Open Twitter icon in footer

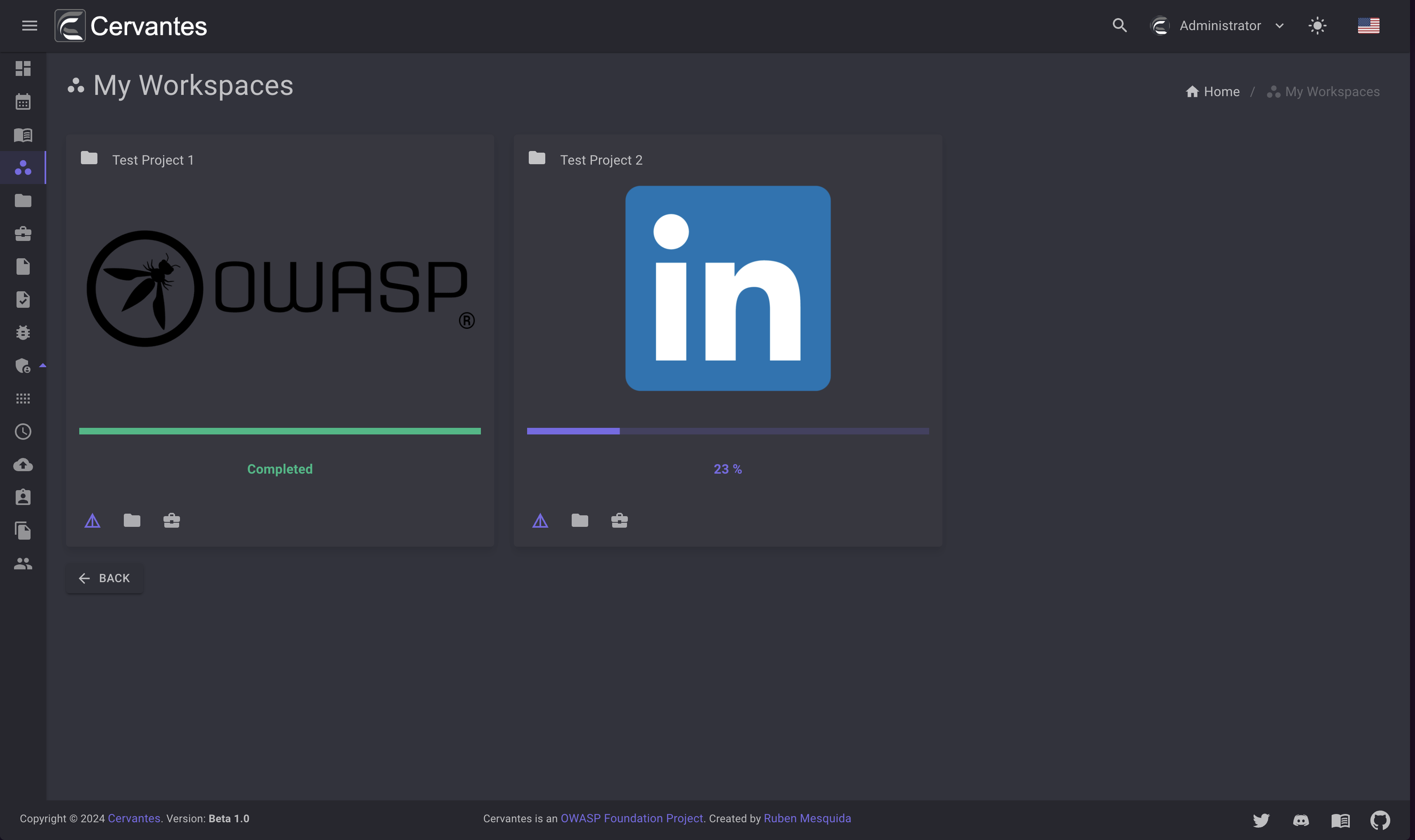pyautogui.click(x=1261, y=820)
